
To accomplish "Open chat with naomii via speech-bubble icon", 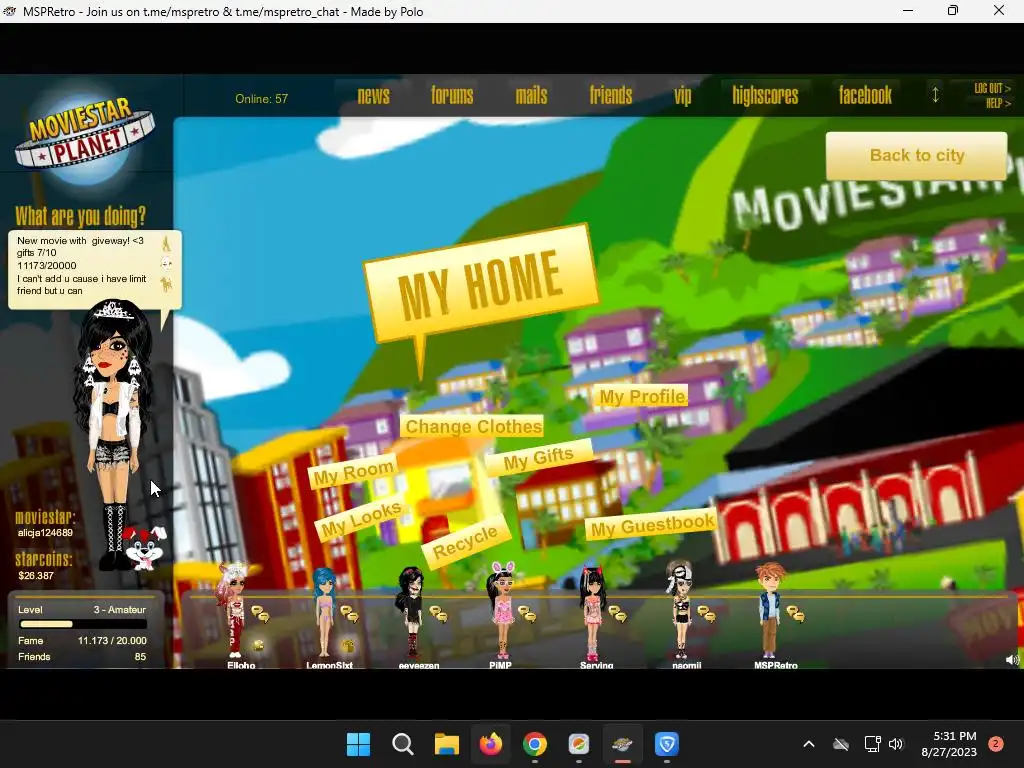I will click(x=706, y=614).
